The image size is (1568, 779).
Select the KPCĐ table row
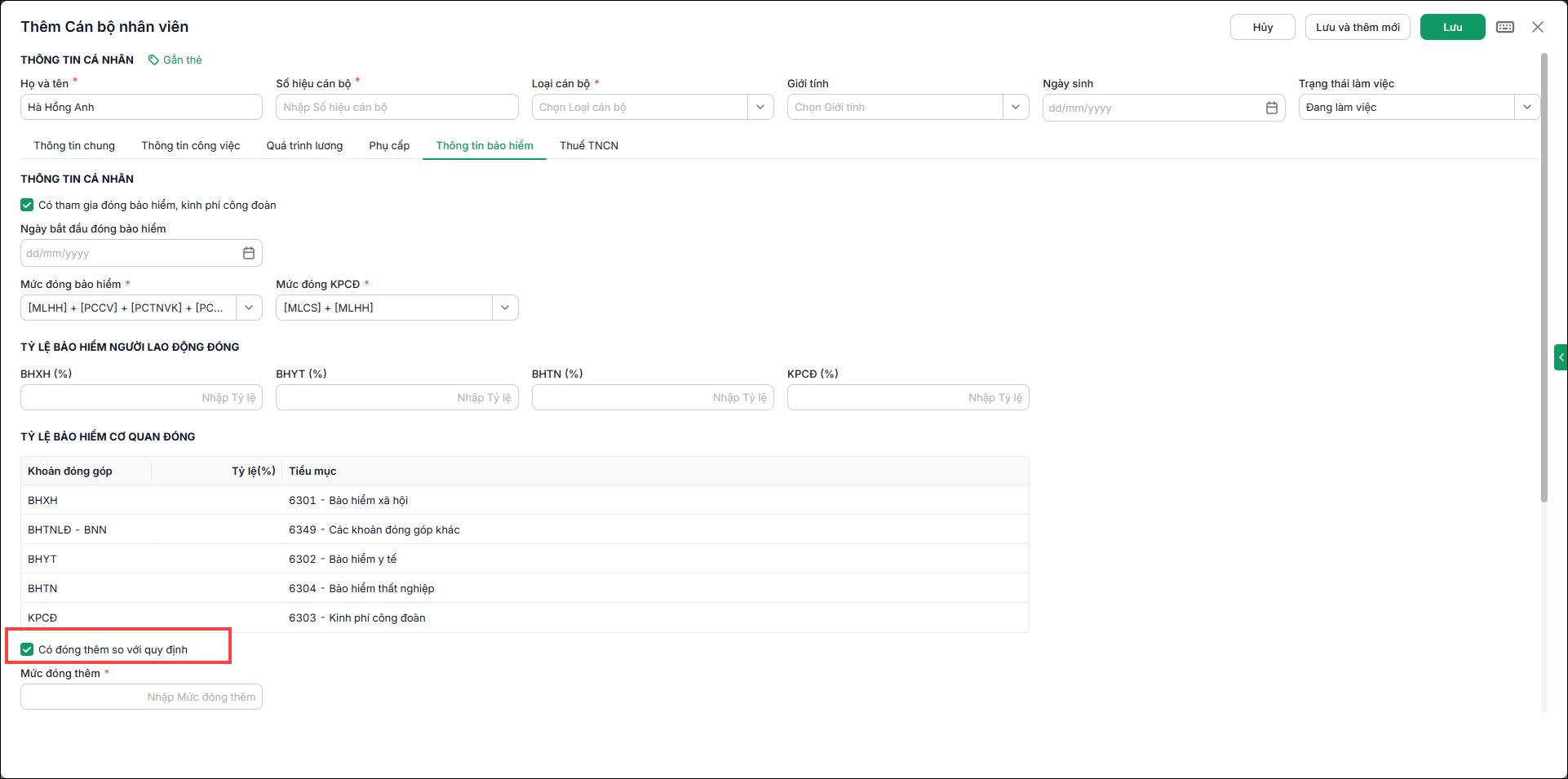pos(525,617)
